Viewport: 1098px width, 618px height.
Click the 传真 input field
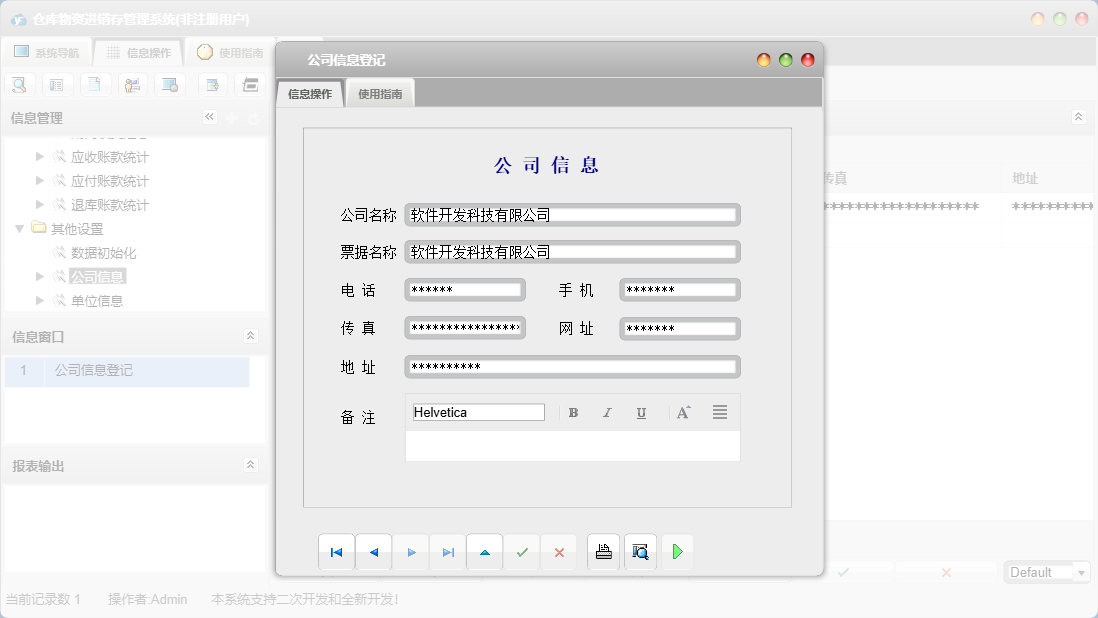pos(465,328)
